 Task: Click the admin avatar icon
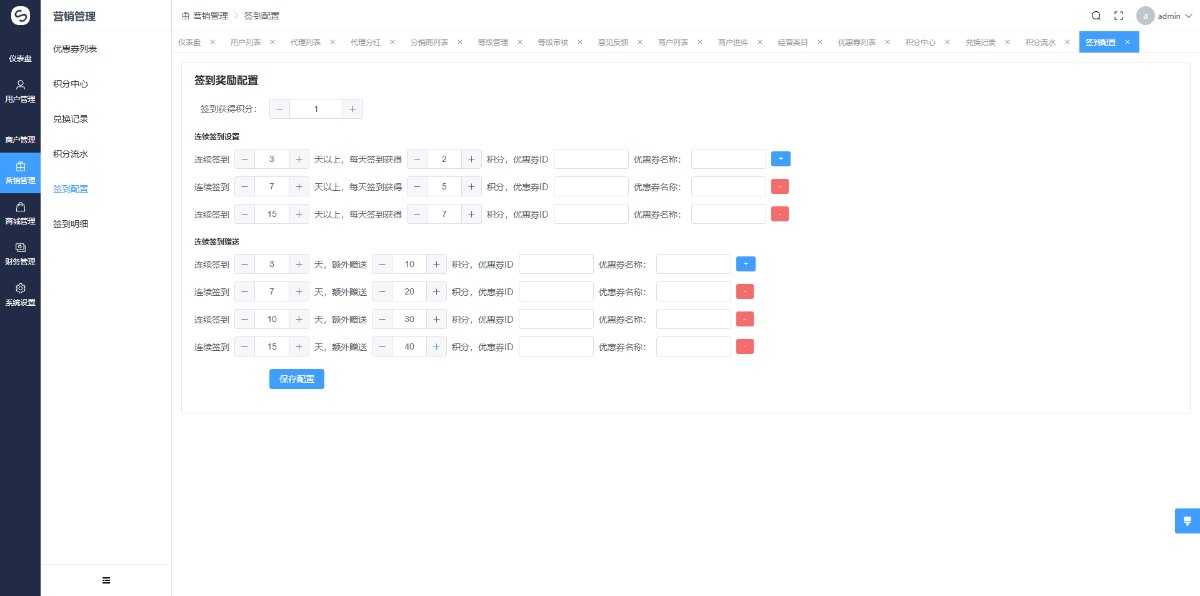pos(1144,16)
